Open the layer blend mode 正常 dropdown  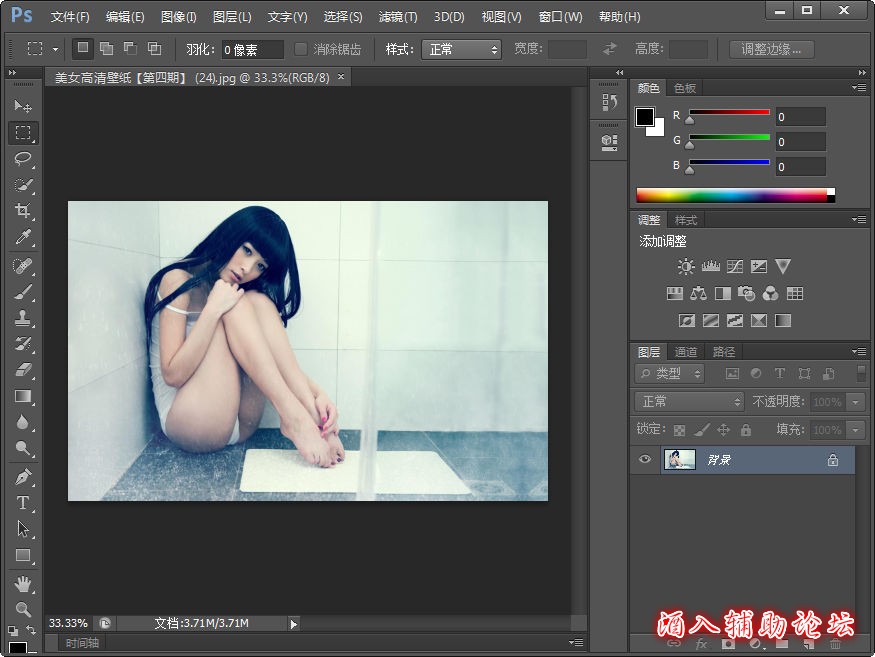tap(689, 401)
